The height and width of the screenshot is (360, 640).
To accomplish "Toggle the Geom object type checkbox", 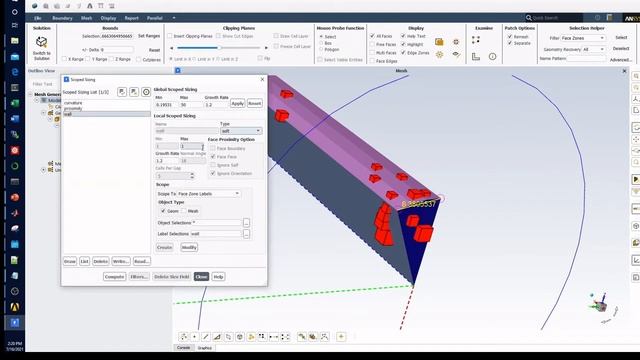I will (163, 211).
